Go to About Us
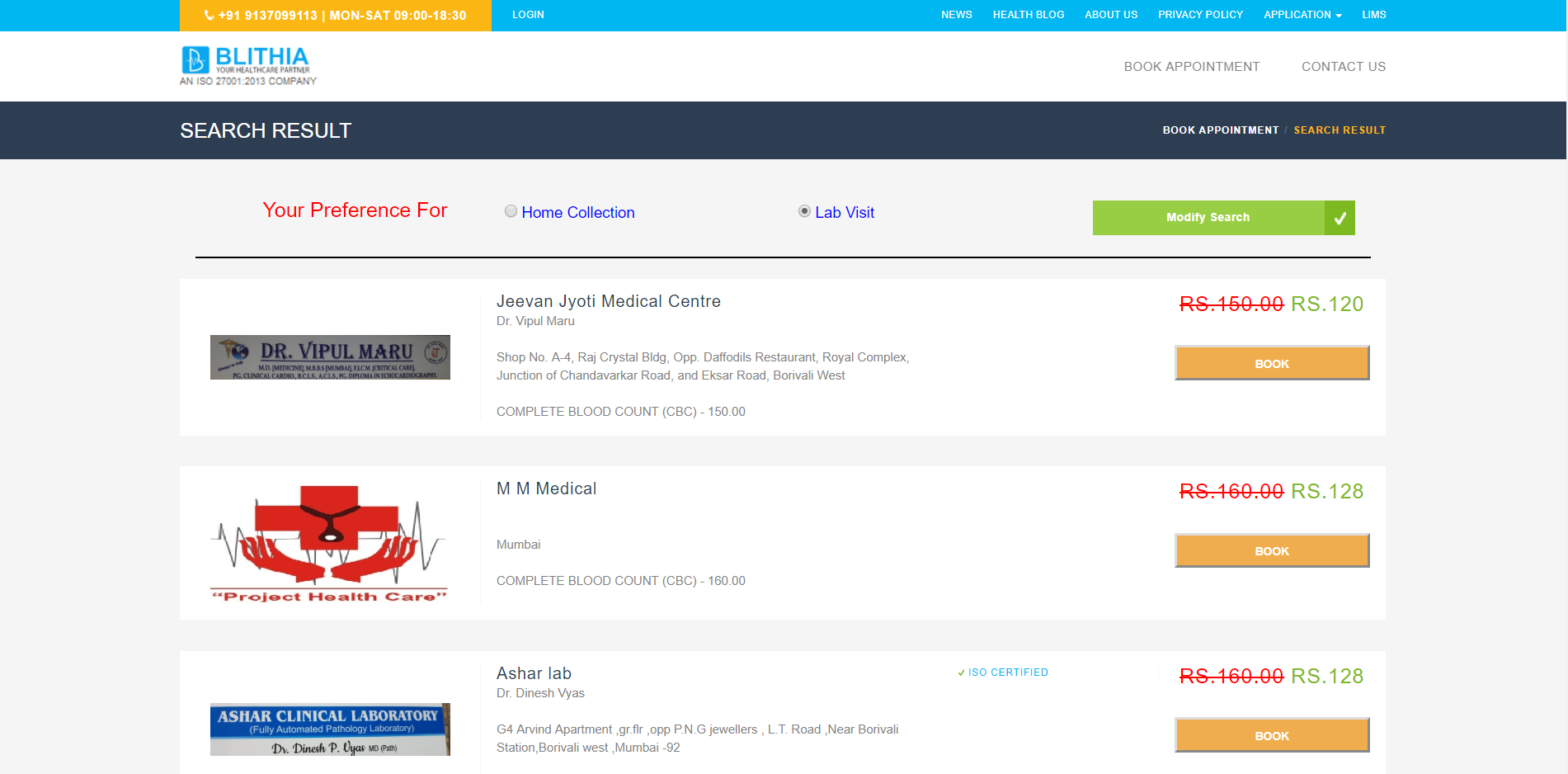 [x=1110, y=15]
